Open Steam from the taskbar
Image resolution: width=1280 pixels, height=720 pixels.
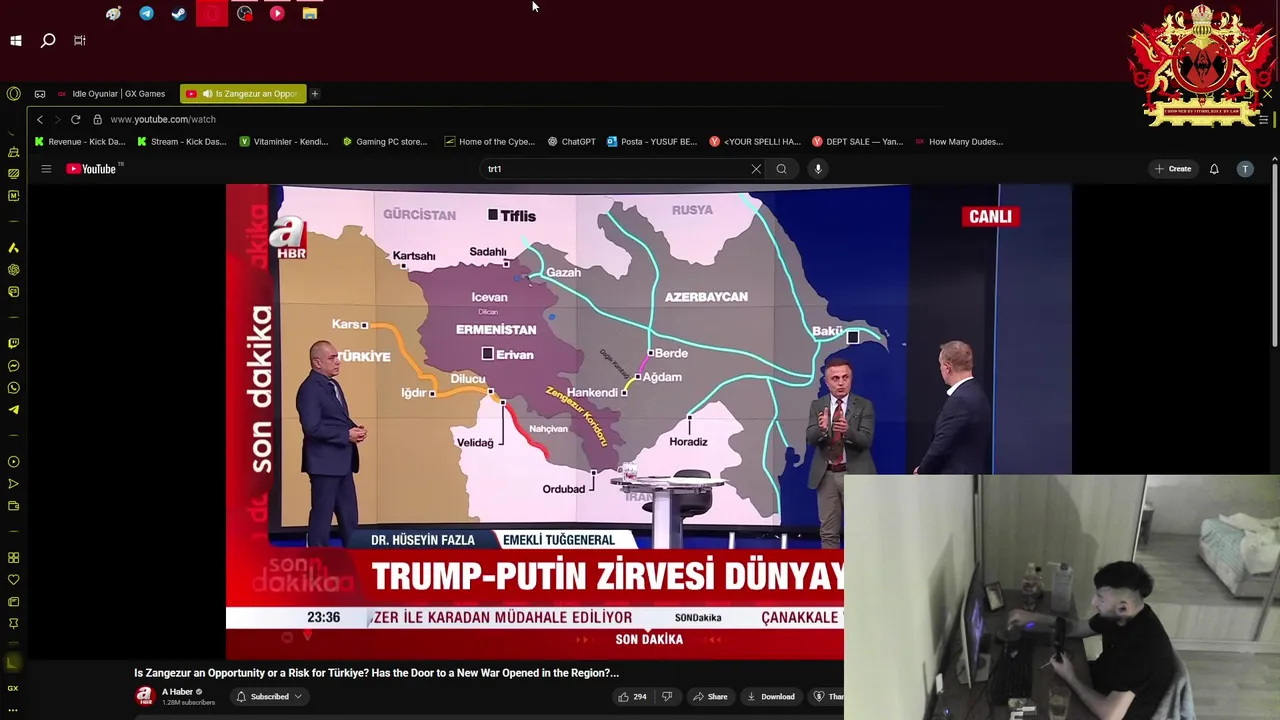179,13
